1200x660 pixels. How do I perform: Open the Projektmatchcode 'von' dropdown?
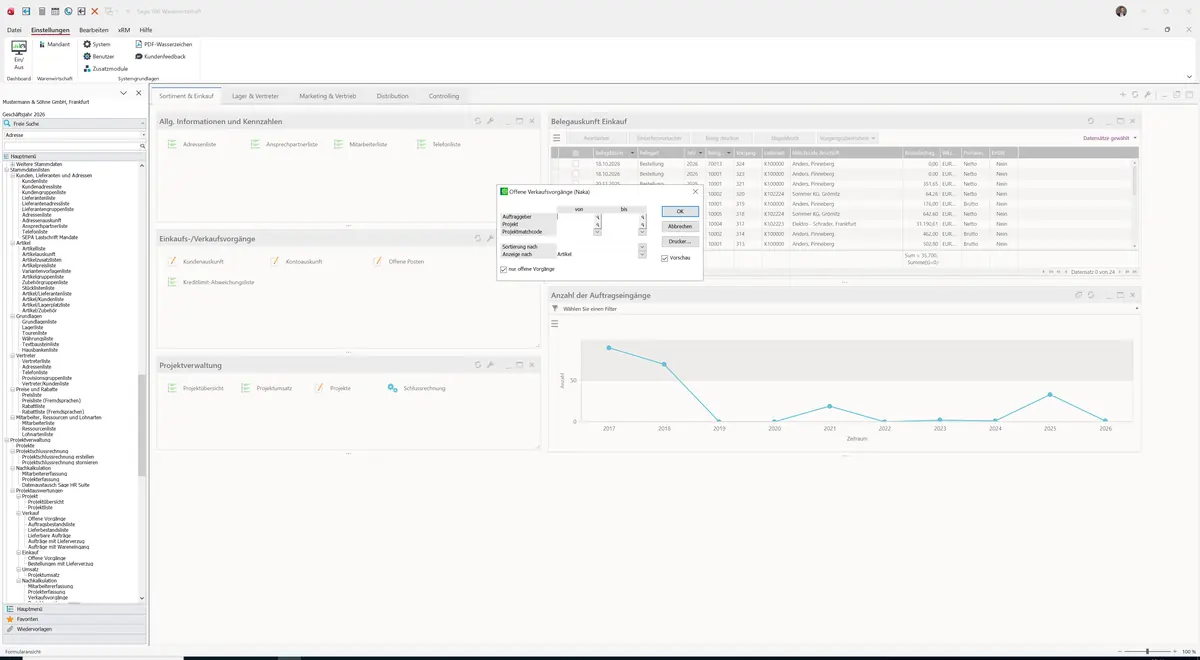[x=598, y=232]
